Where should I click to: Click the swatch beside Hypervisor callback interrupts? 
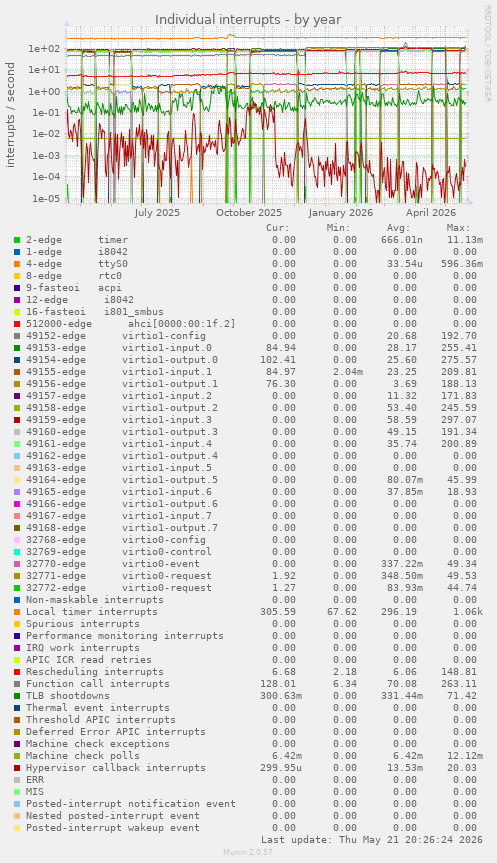17,768
